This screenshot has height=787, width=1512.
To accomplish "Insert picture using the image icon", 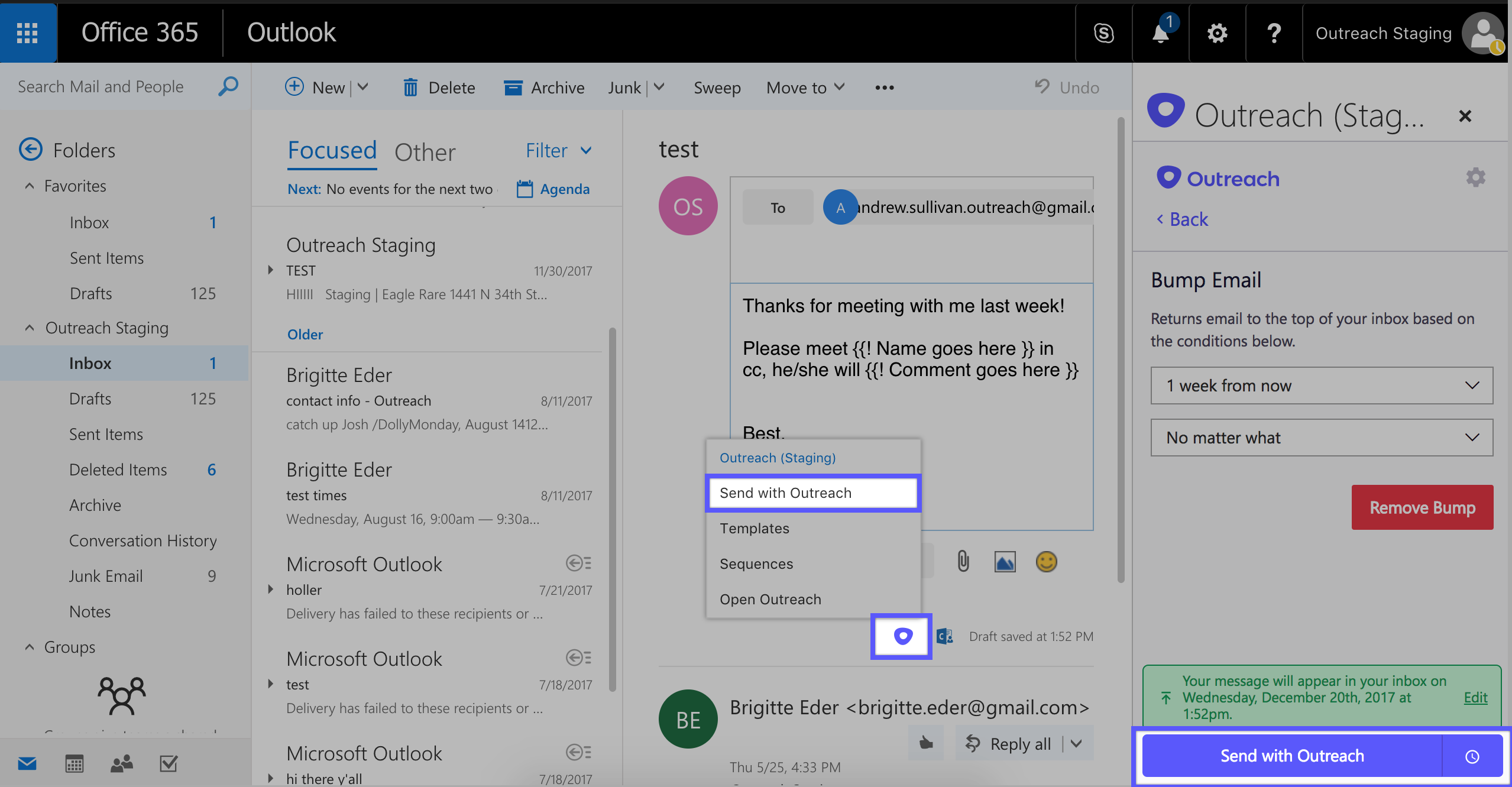I will (x=1005, y=561).
